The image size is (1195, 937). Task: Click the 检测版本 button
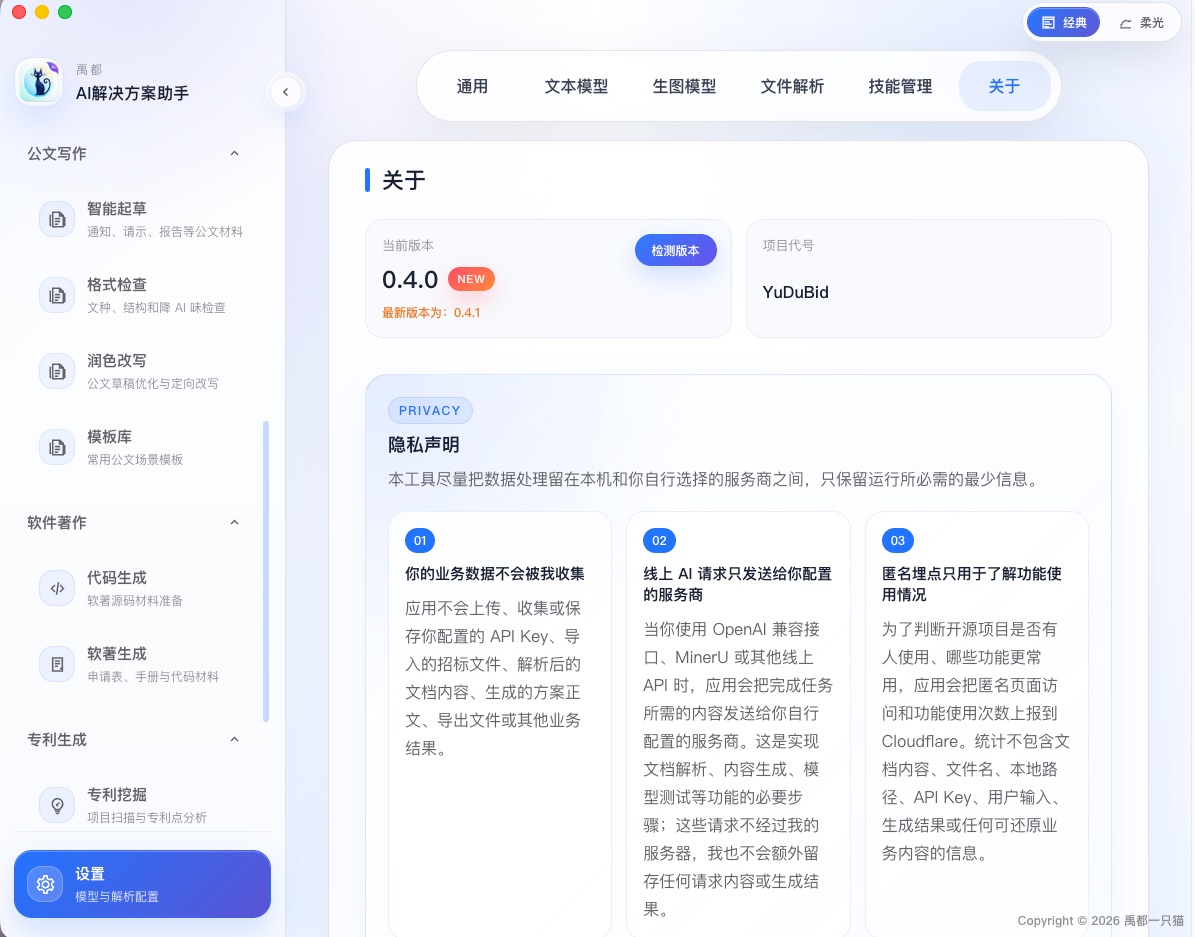[x=675, y=250]
